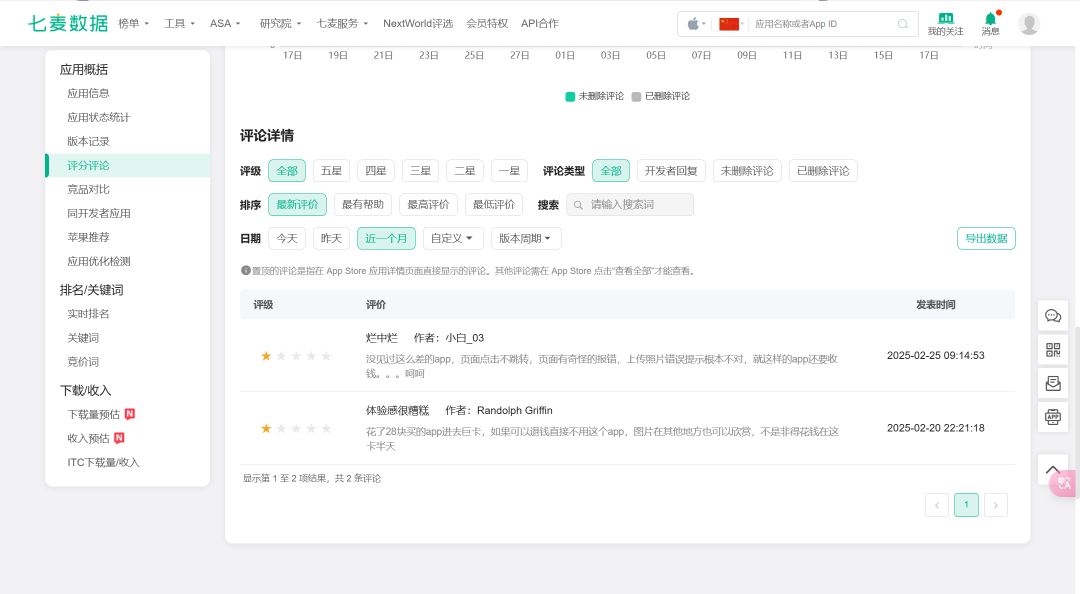Select the China flag region selector
This screenshot has height=594, width=1080.
click(x=730, y=24)
